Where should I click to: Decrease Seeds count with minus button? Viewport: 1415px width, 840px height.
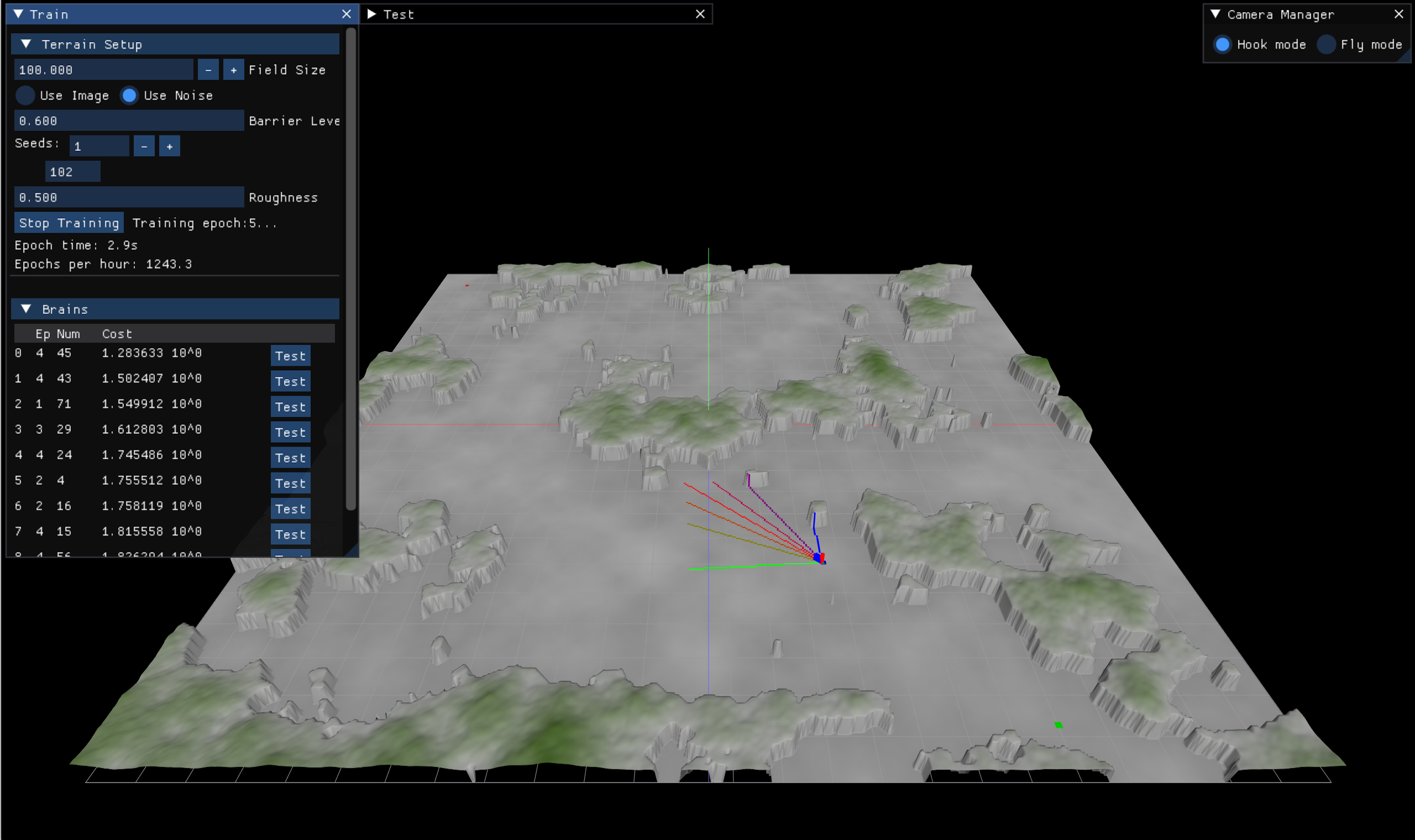(144, 146)
